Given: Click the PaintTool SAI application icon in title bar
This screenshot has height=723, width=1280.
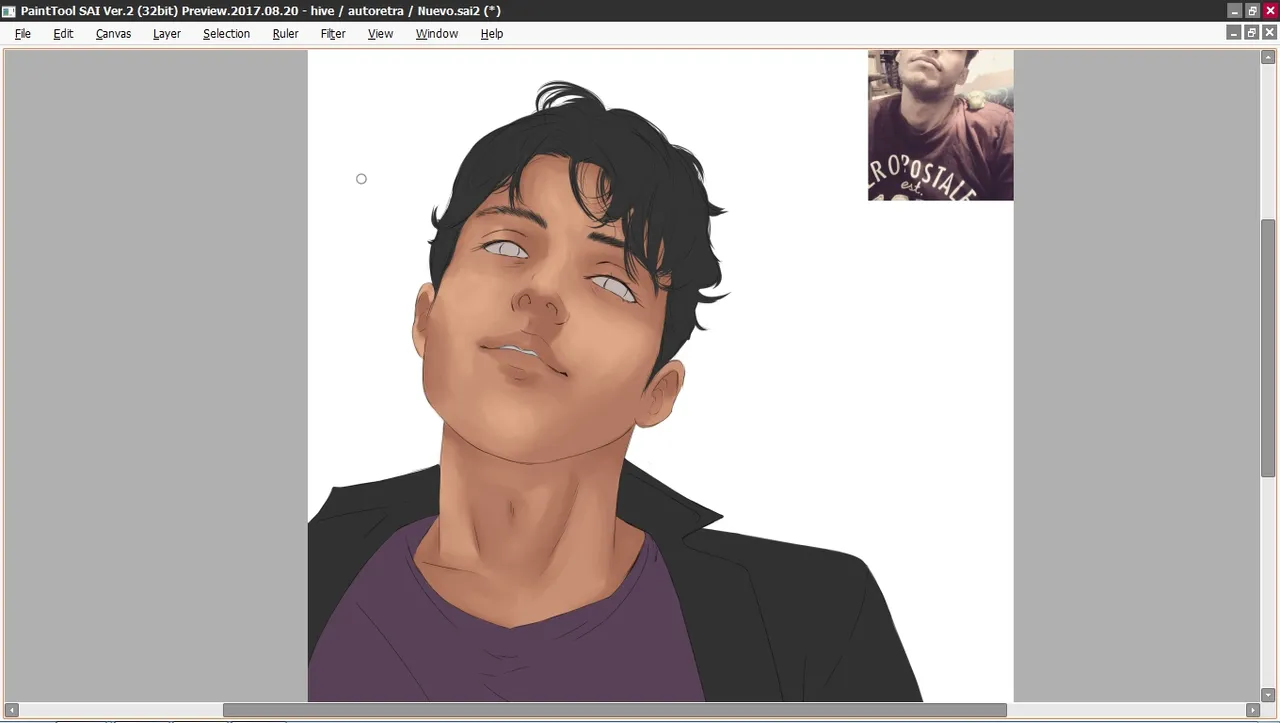Looking at the screenshot, I should [9, 10].
